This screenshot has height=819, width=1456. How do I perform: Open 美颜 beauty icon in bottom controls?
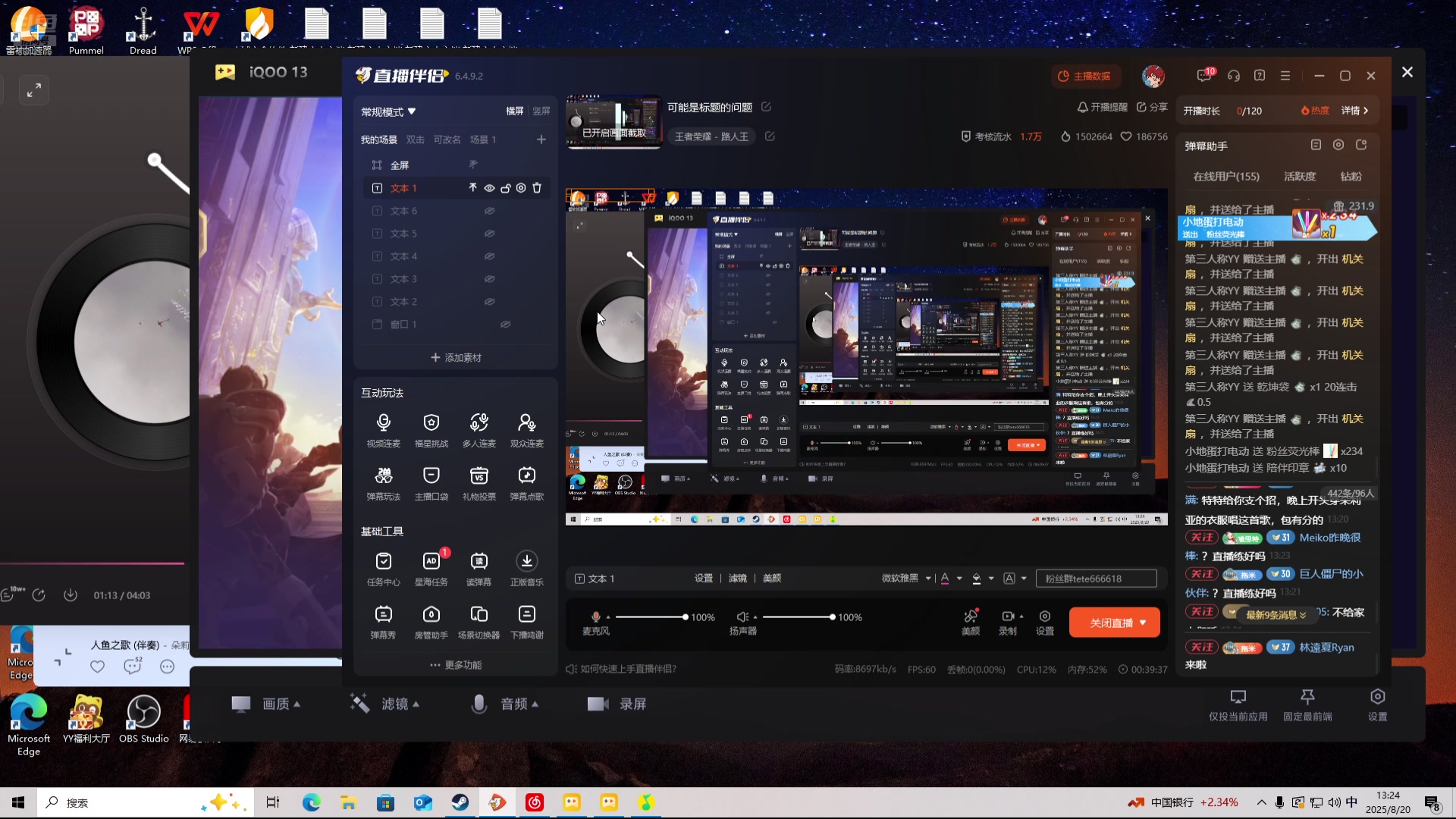click(971, 621)
